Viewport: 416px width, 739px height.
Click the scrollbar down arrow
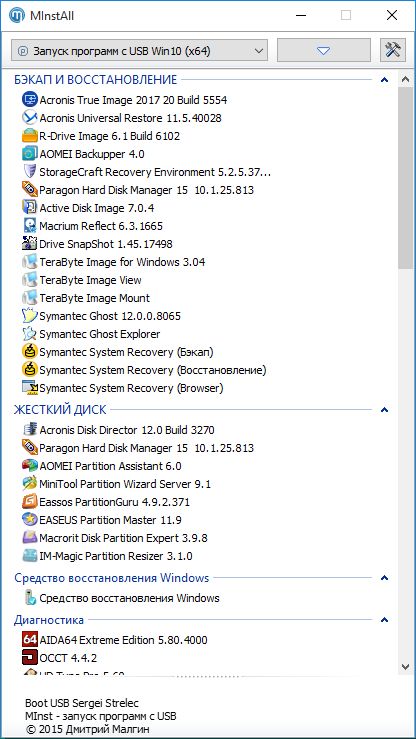(x=406, y=666)
